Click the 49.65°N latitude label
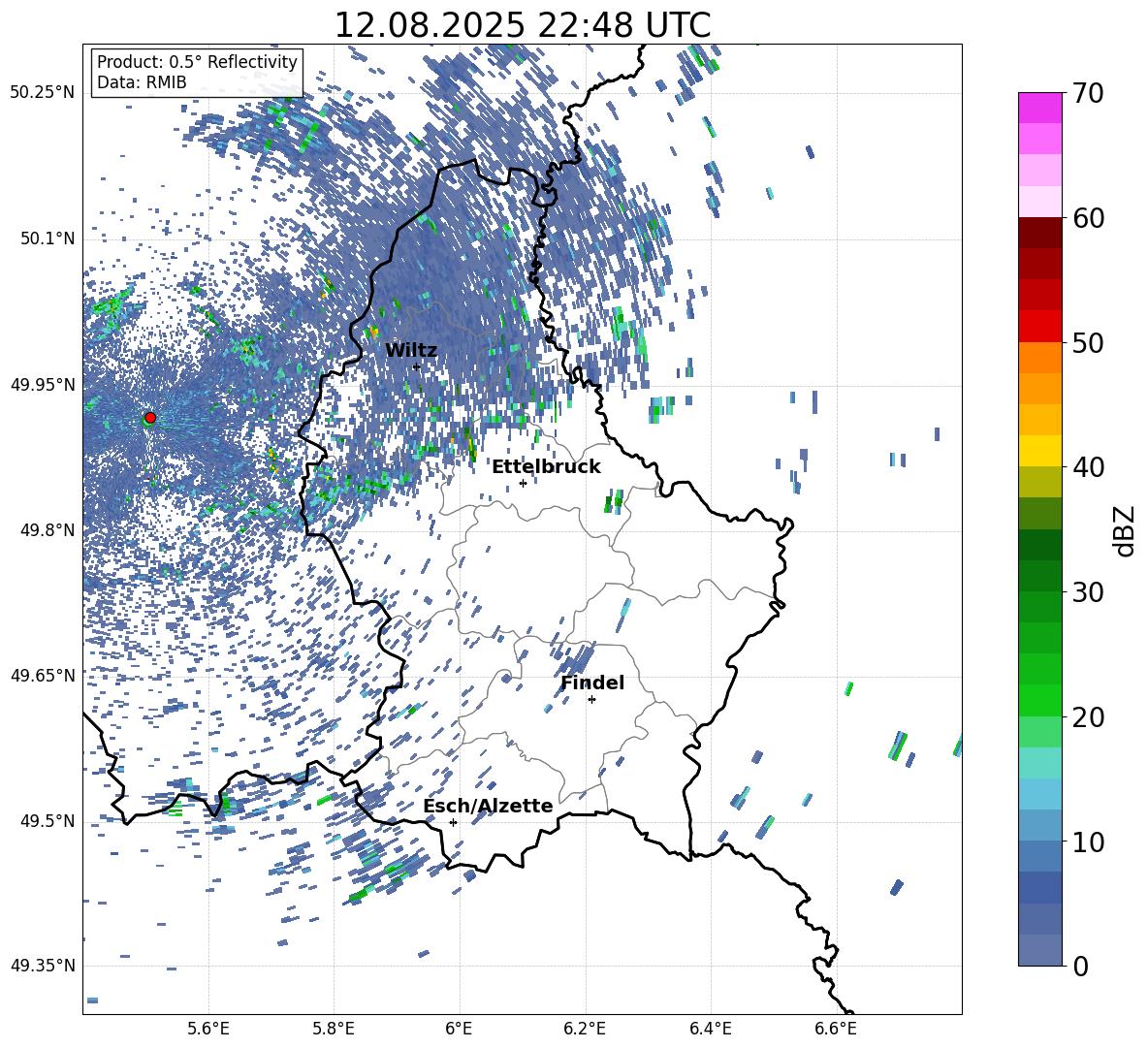This screenshot has width=1148, height=1048. [43, 675]
